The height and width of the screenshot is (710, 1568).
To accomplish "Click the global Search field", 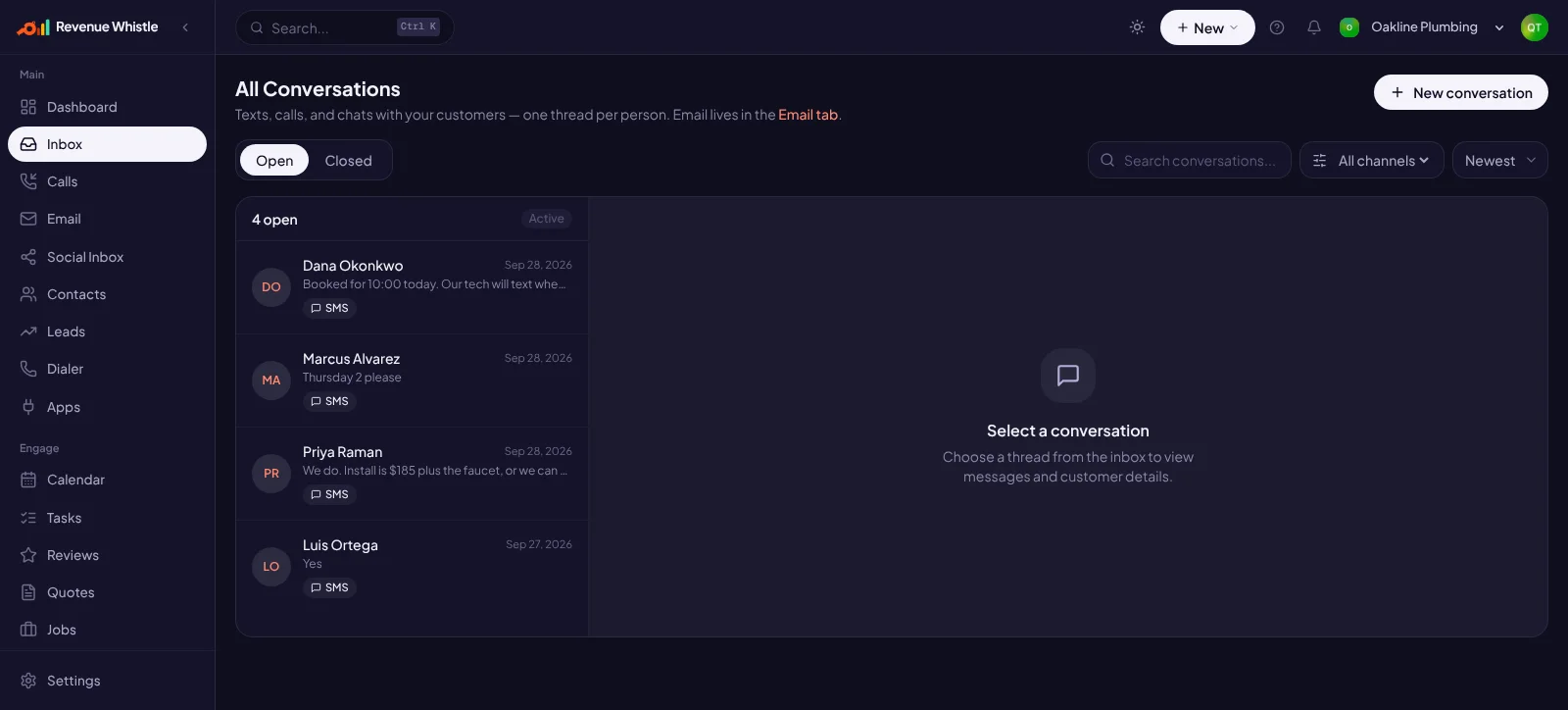I will coord(345,27).
